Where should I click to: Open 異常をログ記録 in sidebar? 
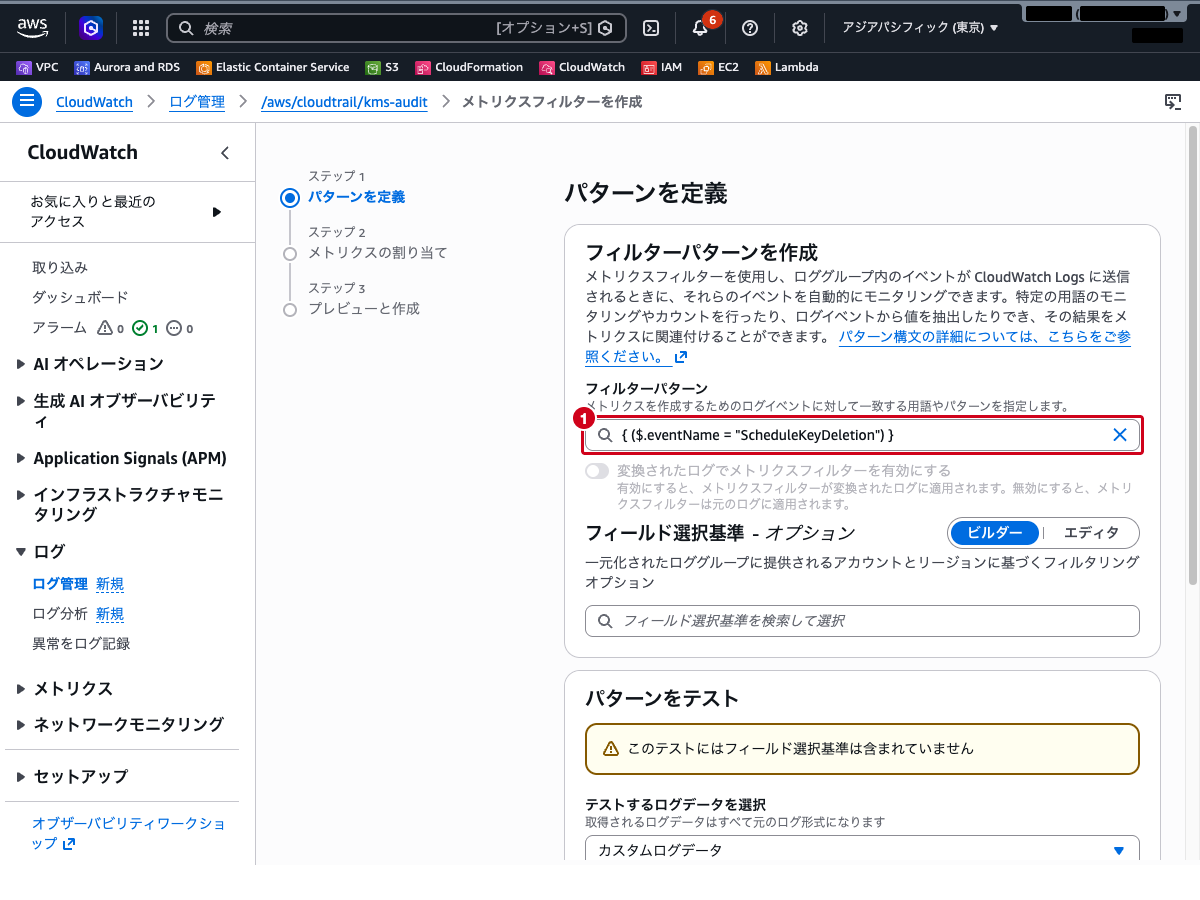[81, 644]
